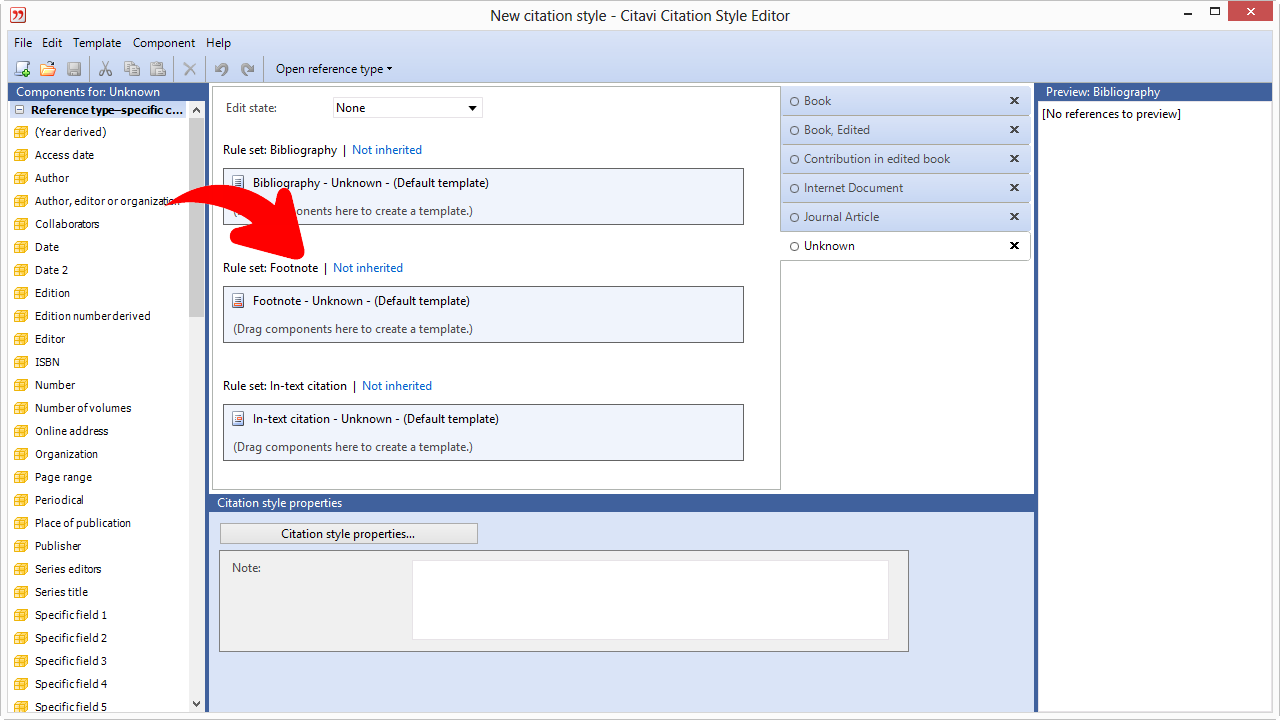Select Contribution in edited book radio circle
The image size is (1280, 720).
pyautogui.click(x=795, y=159)
